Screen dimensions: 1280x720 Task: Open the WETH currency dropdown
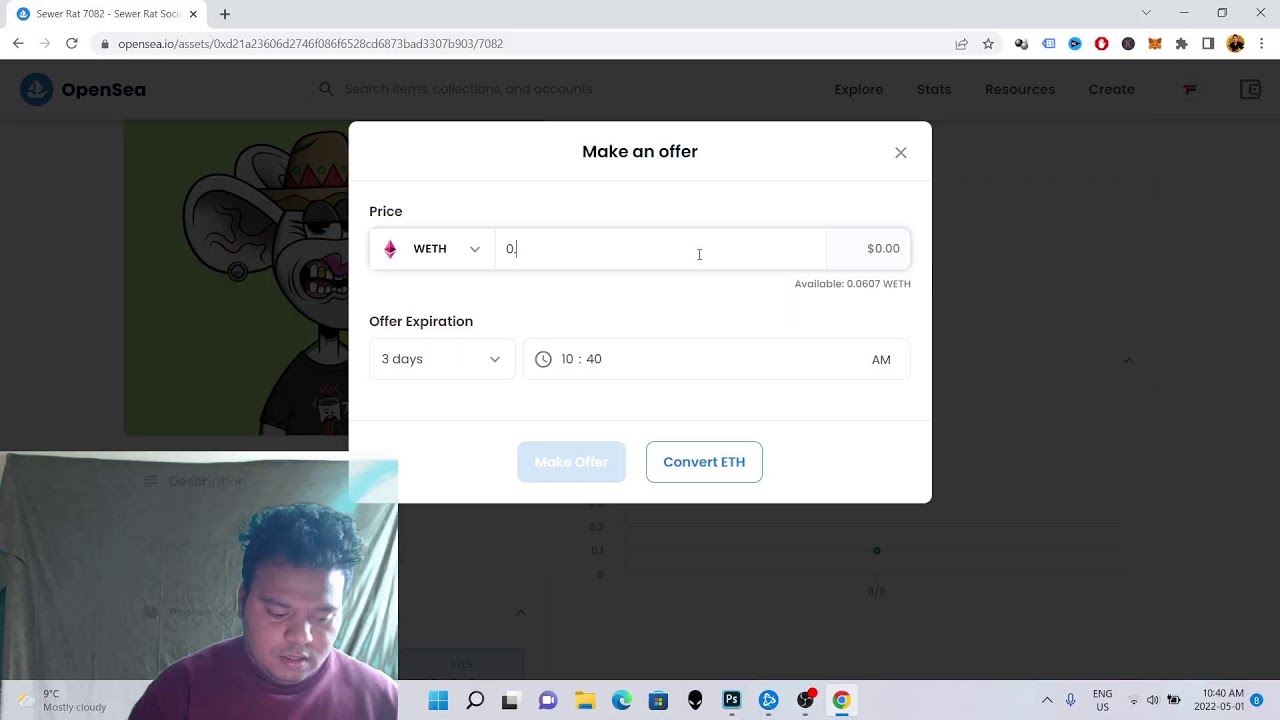coord(432,249)
